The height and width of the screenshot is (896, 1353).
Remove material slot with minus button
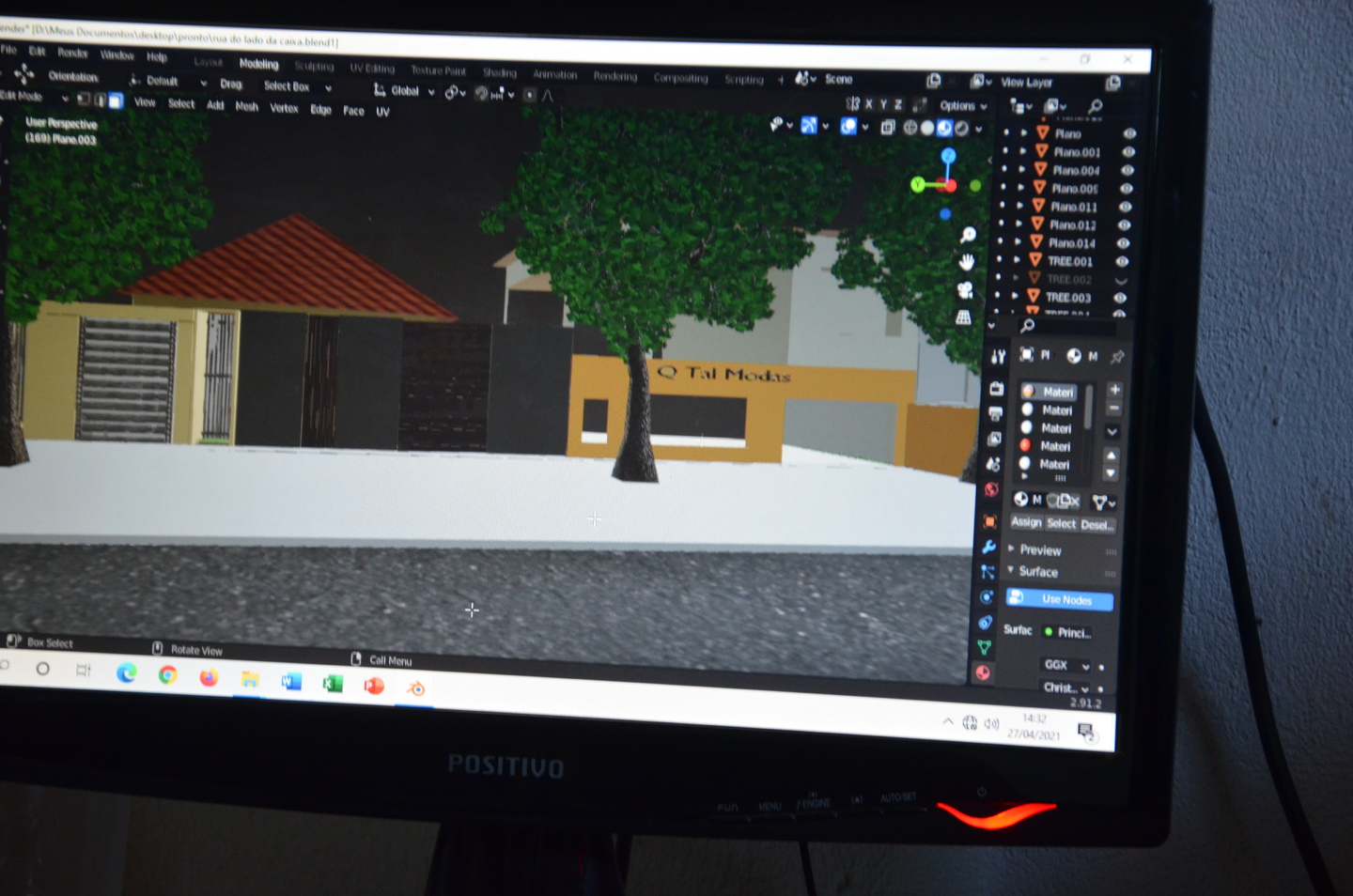pyautogui.click(x=1113, y=409)
